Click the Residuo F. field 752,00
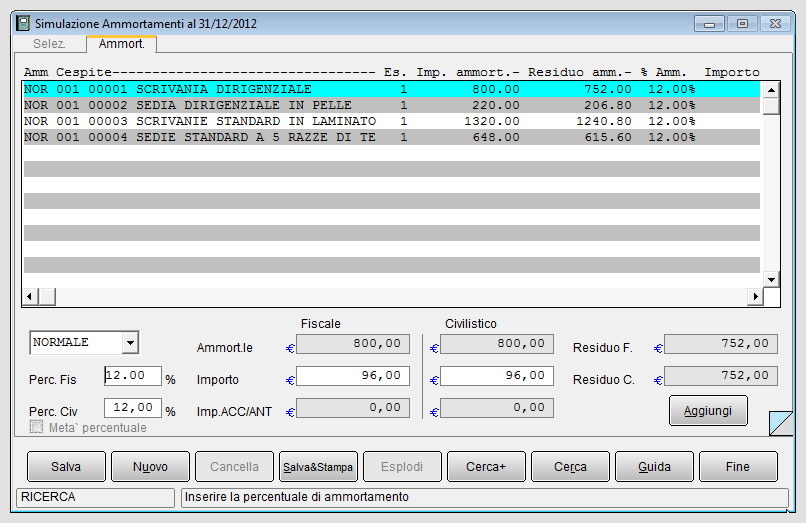 [721, 344]
